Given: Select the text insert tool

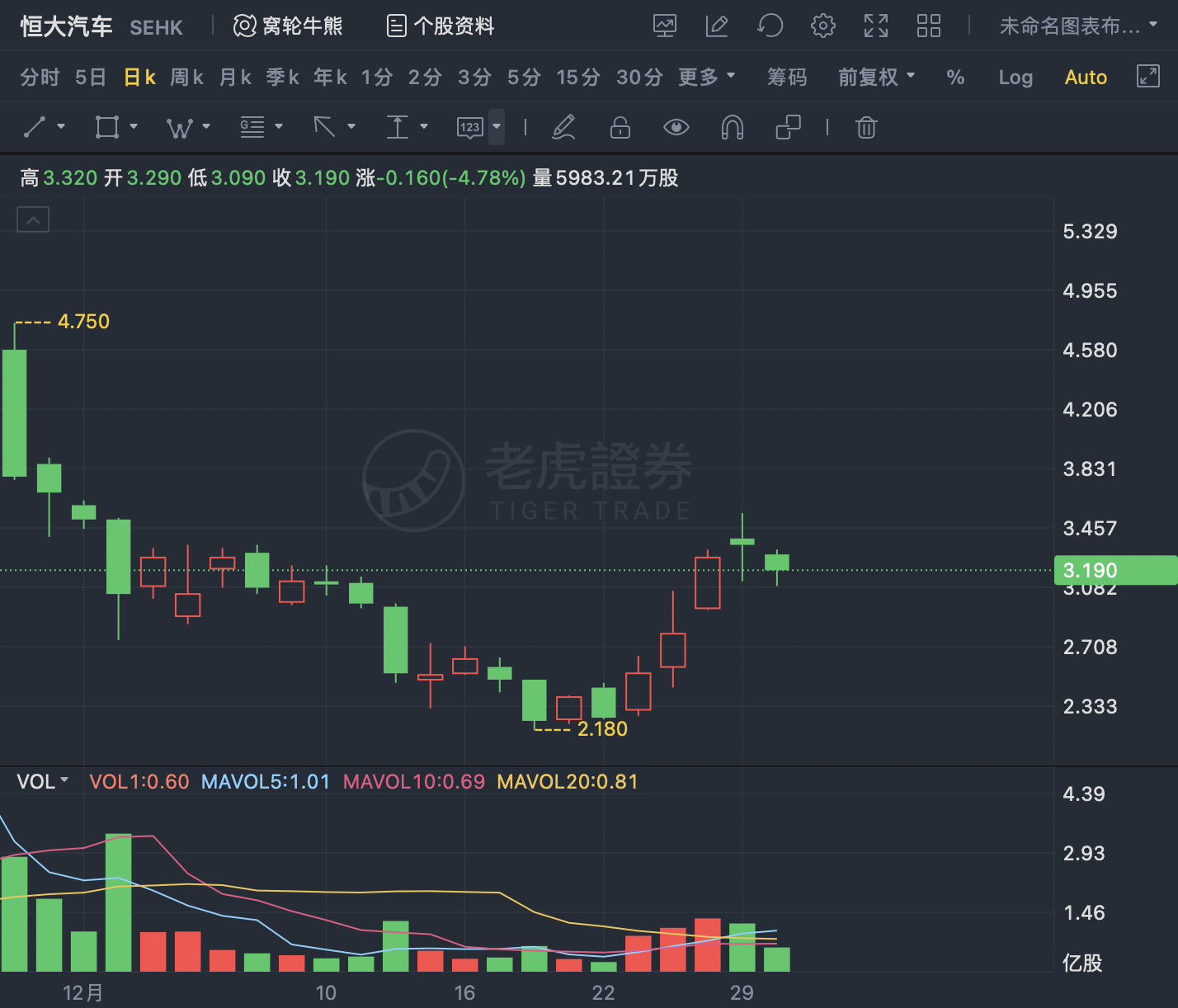Looking at the screenshot, I should pyautogui.click(x=398, y=127).
